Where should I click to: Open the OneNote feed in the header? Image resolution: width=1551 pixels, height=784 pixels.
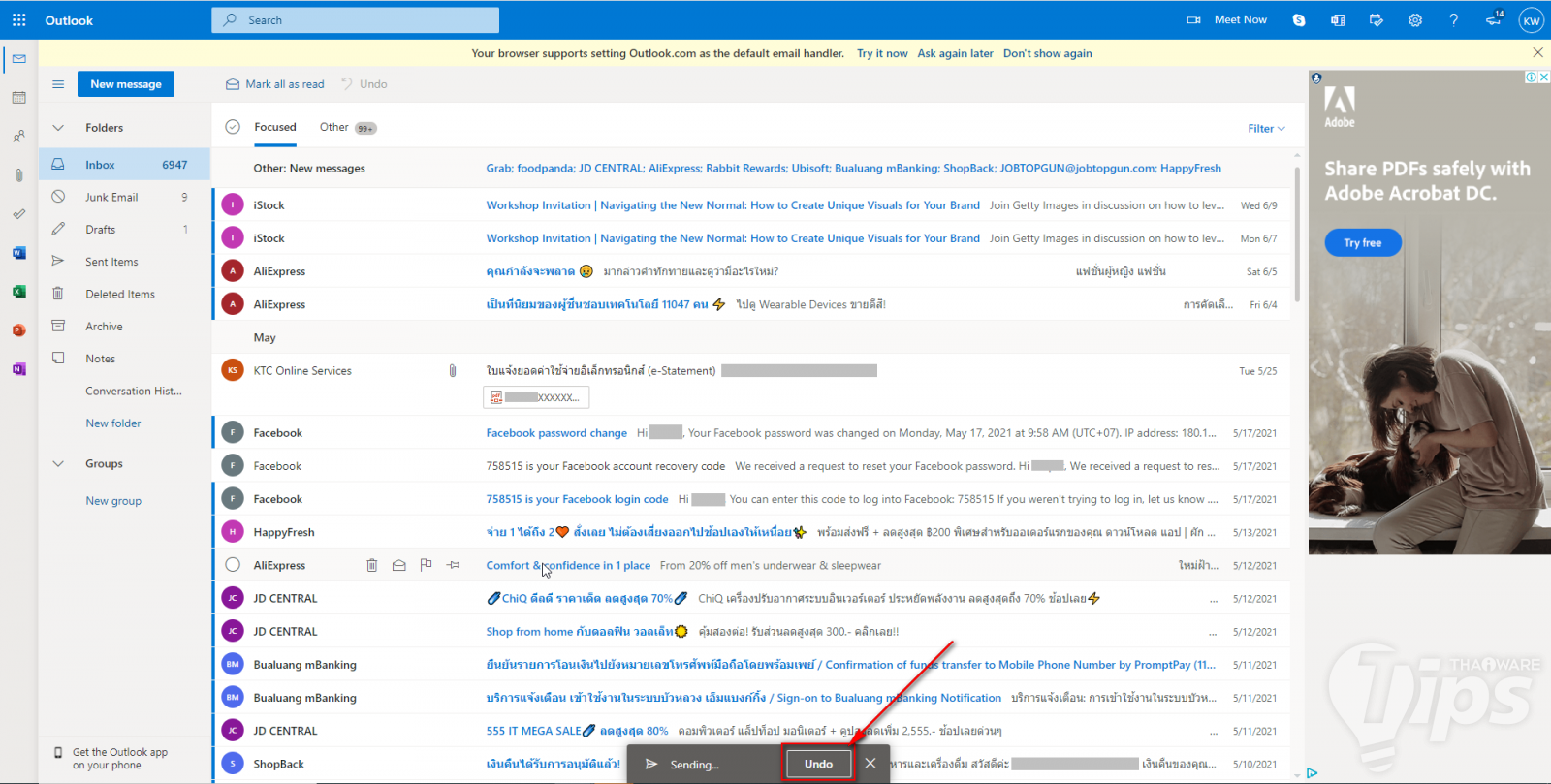[x=1338, y=19]
